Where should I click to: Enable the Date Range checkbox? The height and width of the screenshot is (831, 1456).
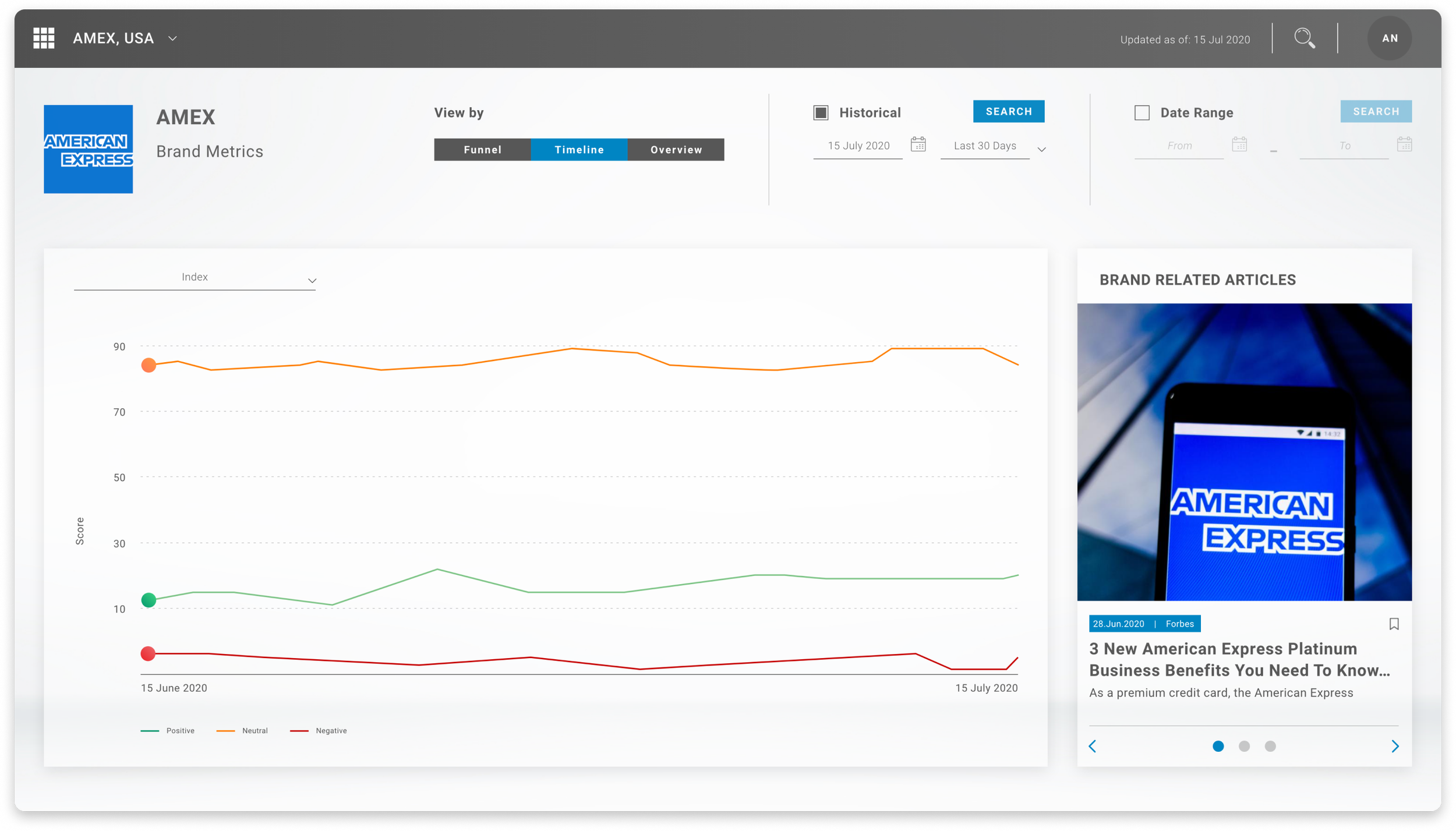[x=1142, y=112]
